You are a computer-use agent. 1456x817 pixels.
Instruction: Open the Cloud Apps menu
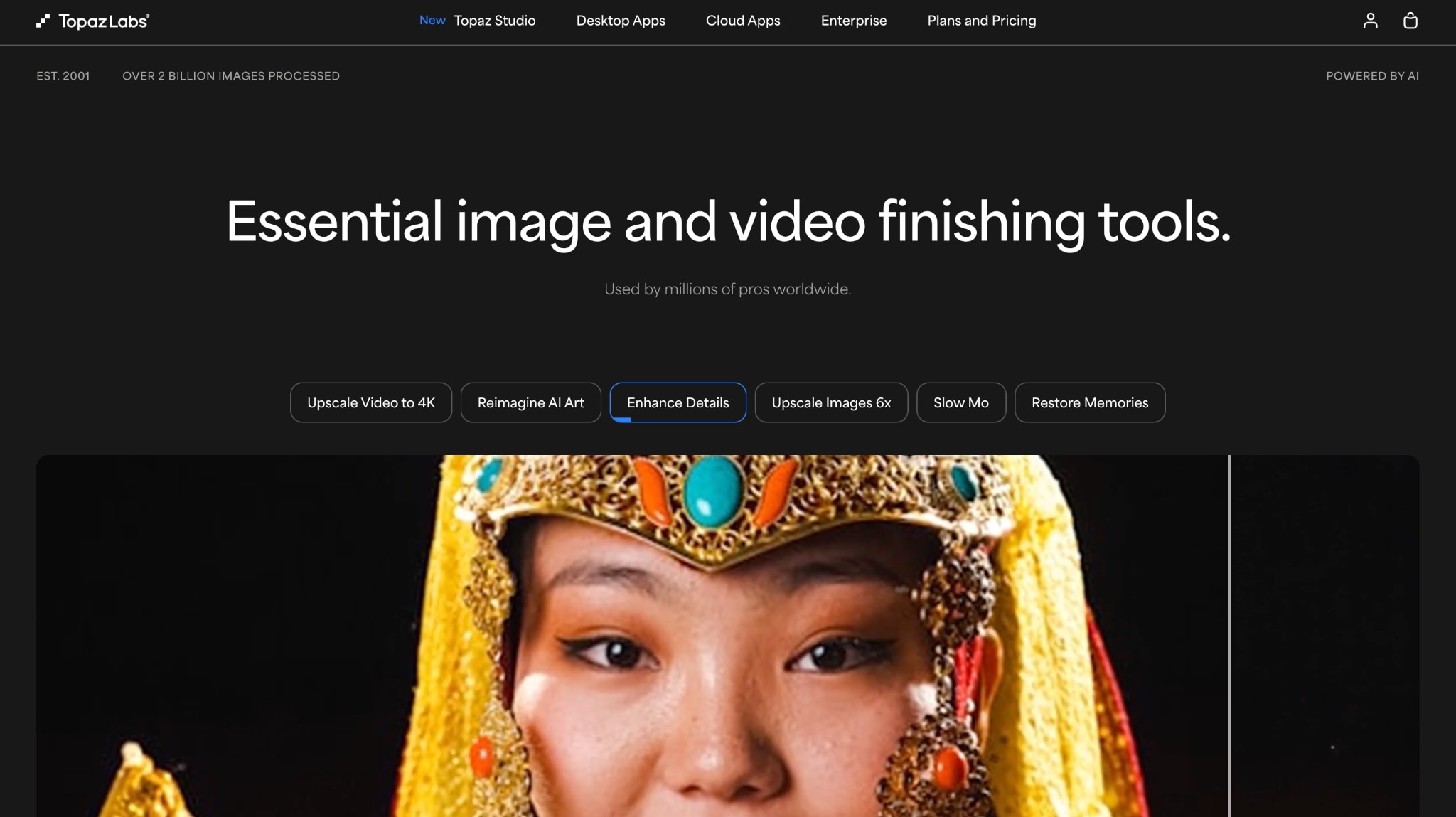[742, 21]
